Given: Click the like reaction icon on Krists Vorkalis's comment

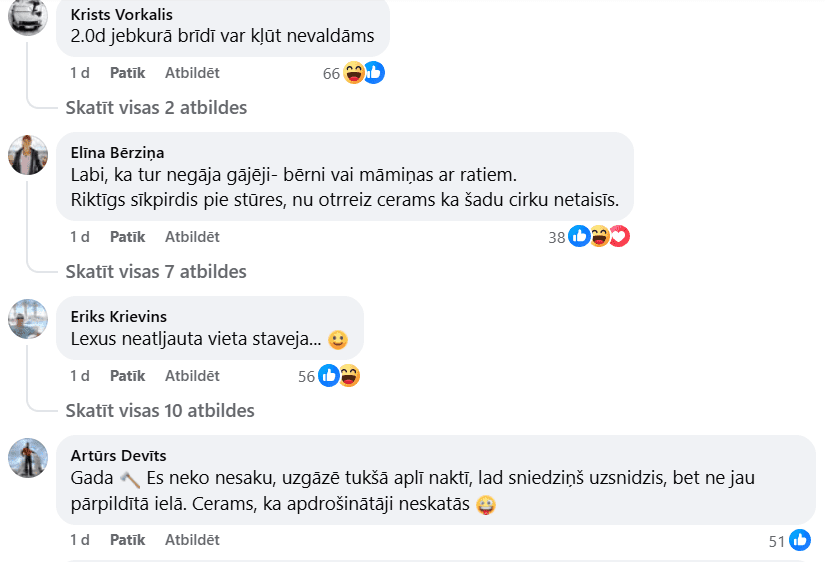Looking at the screenshot, I should tap(375, 72).
